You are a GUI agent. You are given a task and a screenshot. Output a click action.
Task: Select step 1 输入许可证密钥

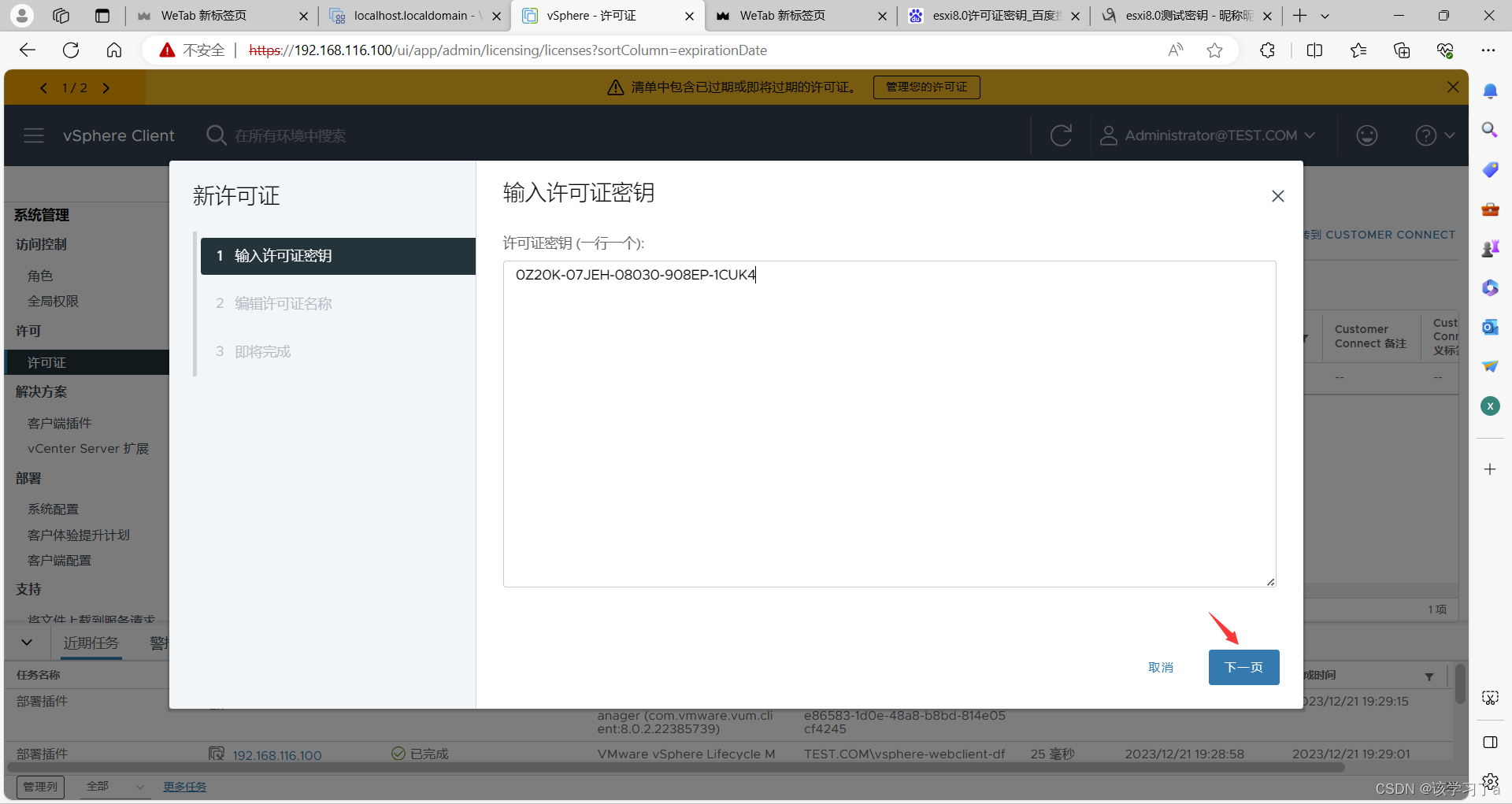click(338, 256)
